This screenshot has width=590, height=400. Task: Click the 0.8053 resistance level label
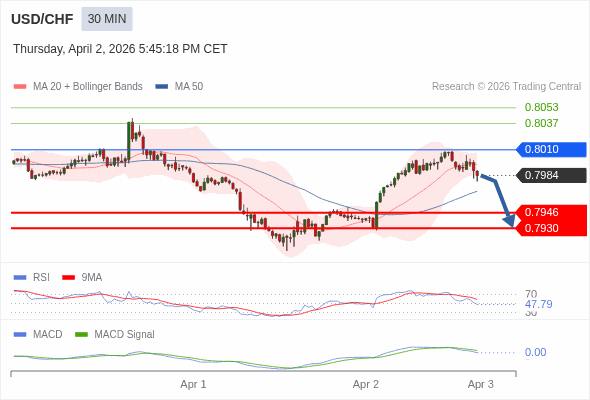click(x=541, y=107)
